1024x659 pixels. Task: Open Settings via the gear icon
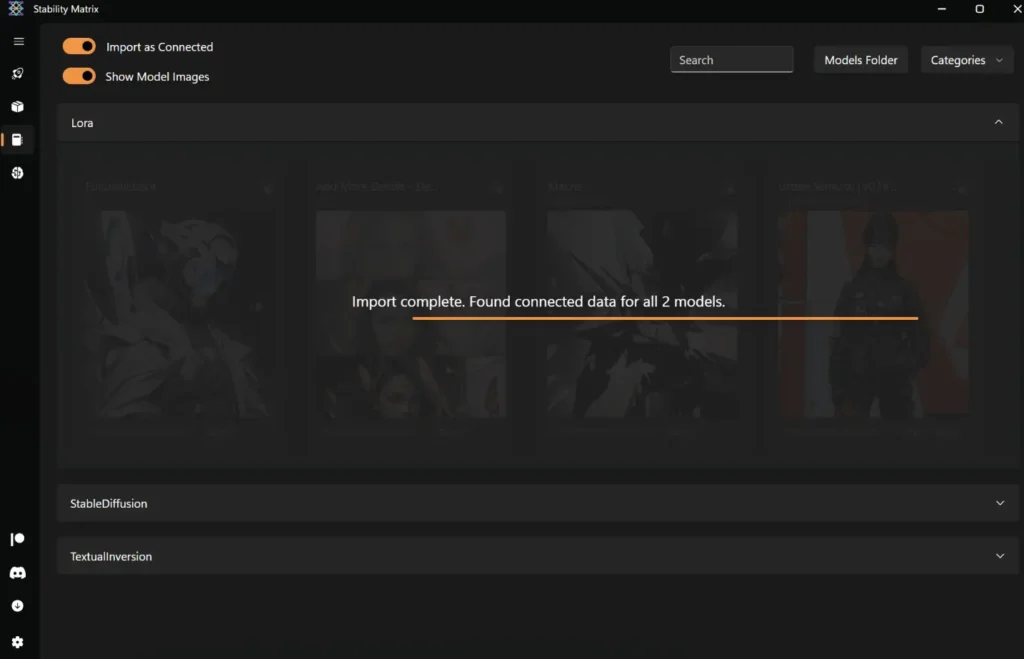[18, 642]
